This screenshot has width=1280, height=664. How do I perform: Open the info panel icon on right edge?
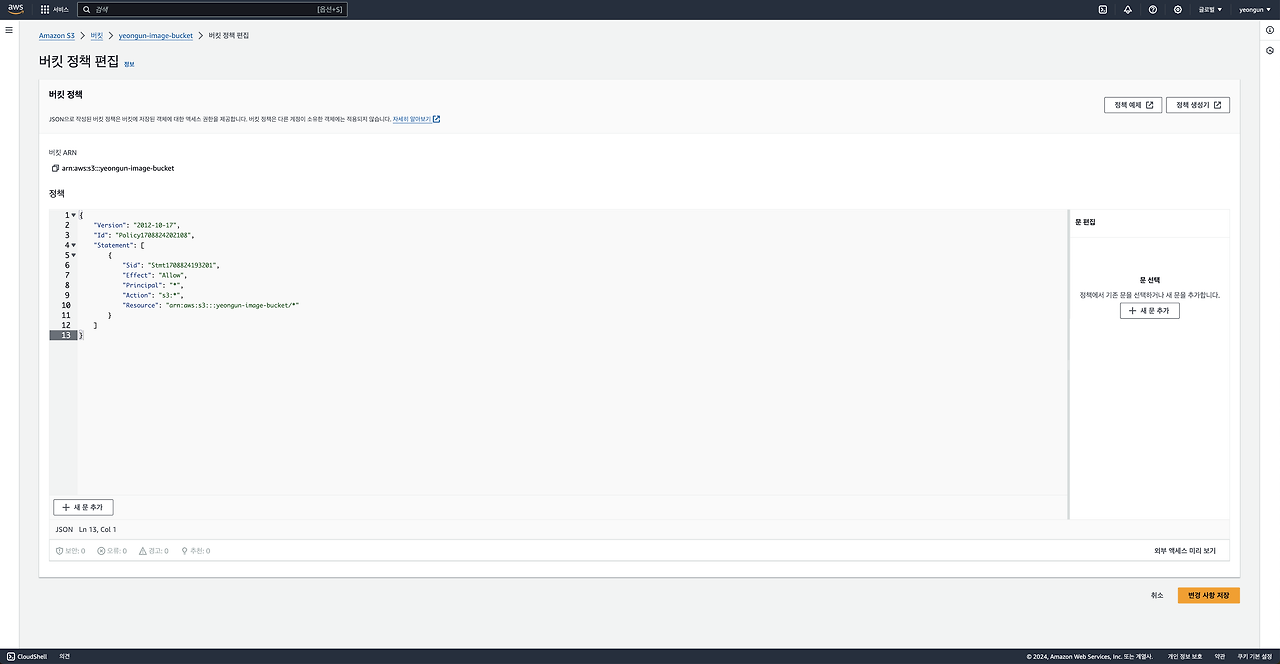click(x=1270, y=30)
